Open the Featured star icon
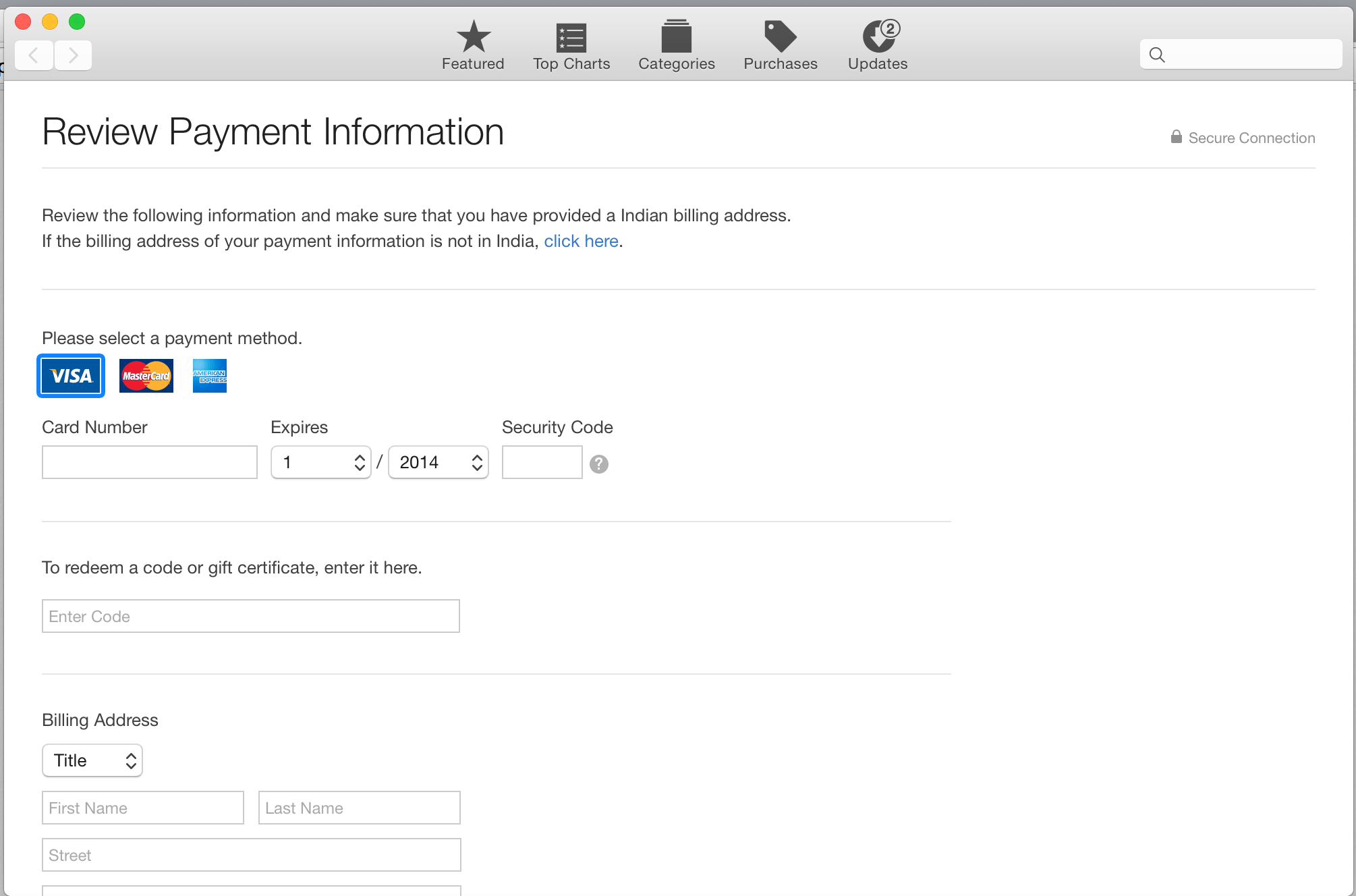 (x=473, y=37)
